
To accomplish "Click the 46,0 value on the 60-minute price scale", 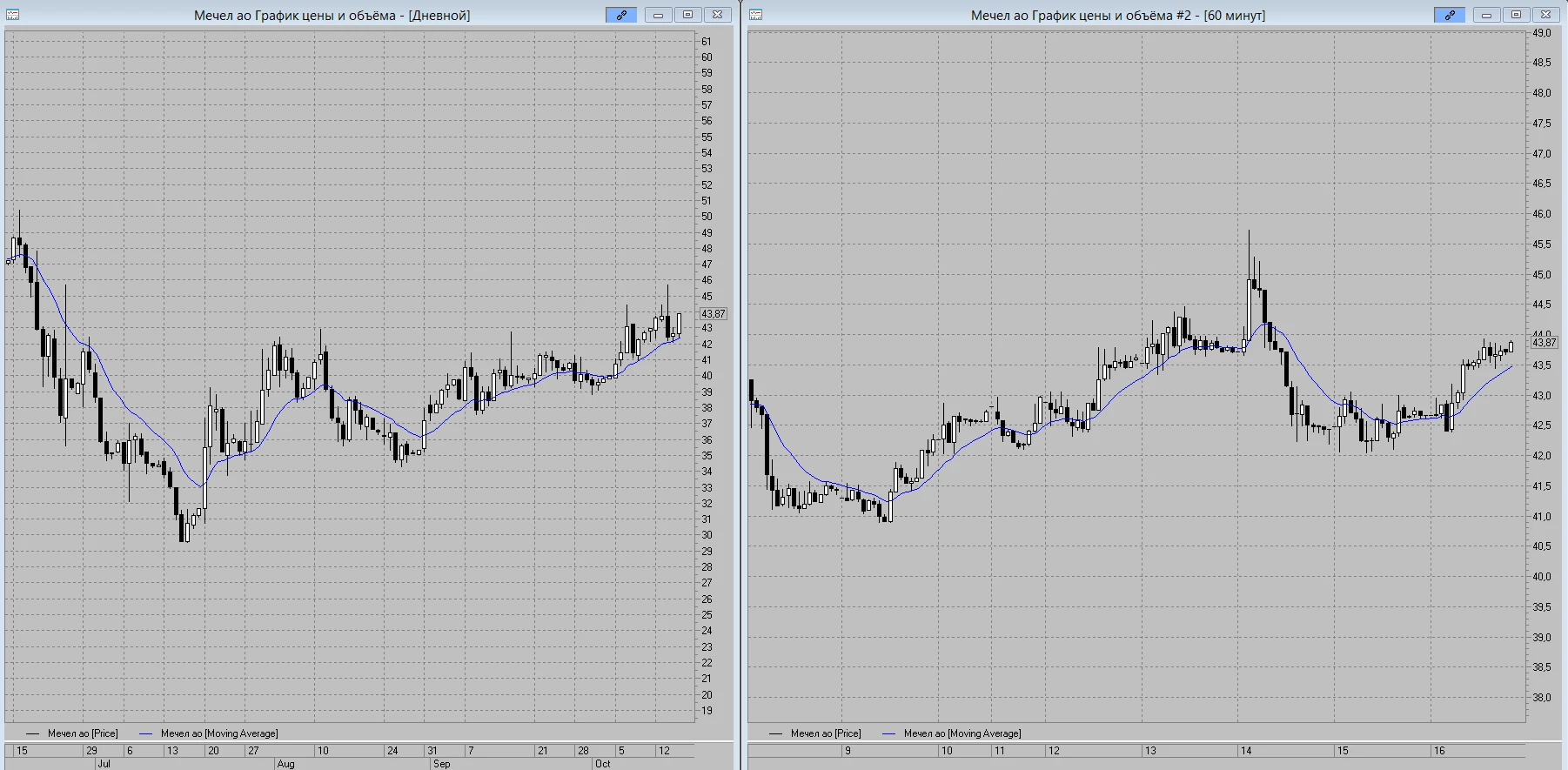I will click(x=1542, y=214).
